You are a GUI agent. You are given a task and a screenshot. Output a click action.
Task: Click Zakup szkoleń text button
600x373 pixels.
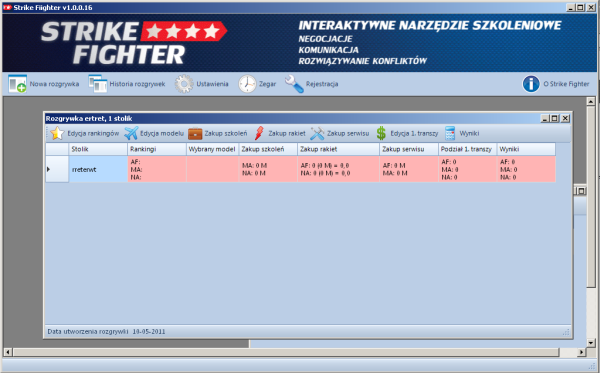coord(226,133)
